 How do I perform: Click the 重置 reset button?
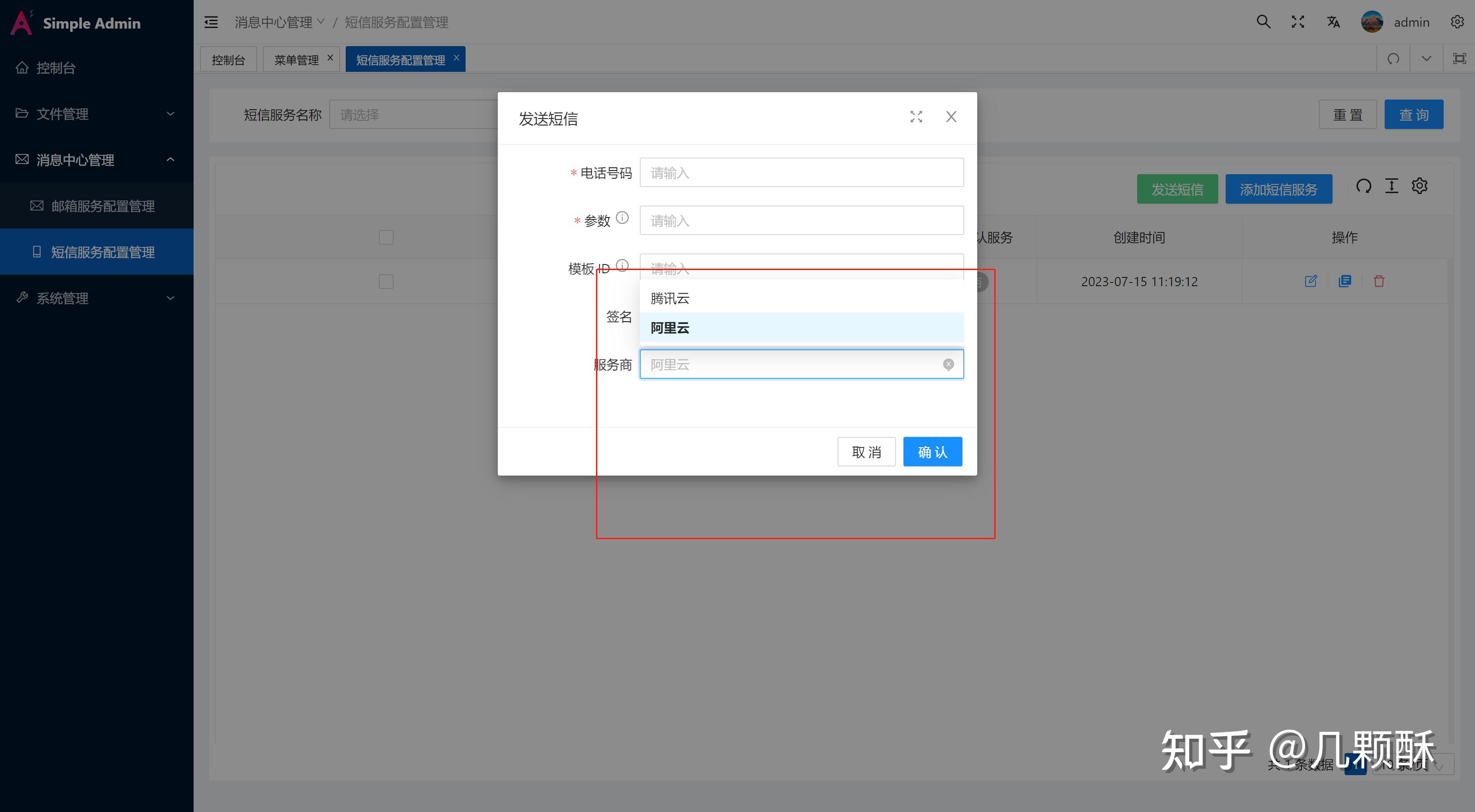pos(1348,114)
